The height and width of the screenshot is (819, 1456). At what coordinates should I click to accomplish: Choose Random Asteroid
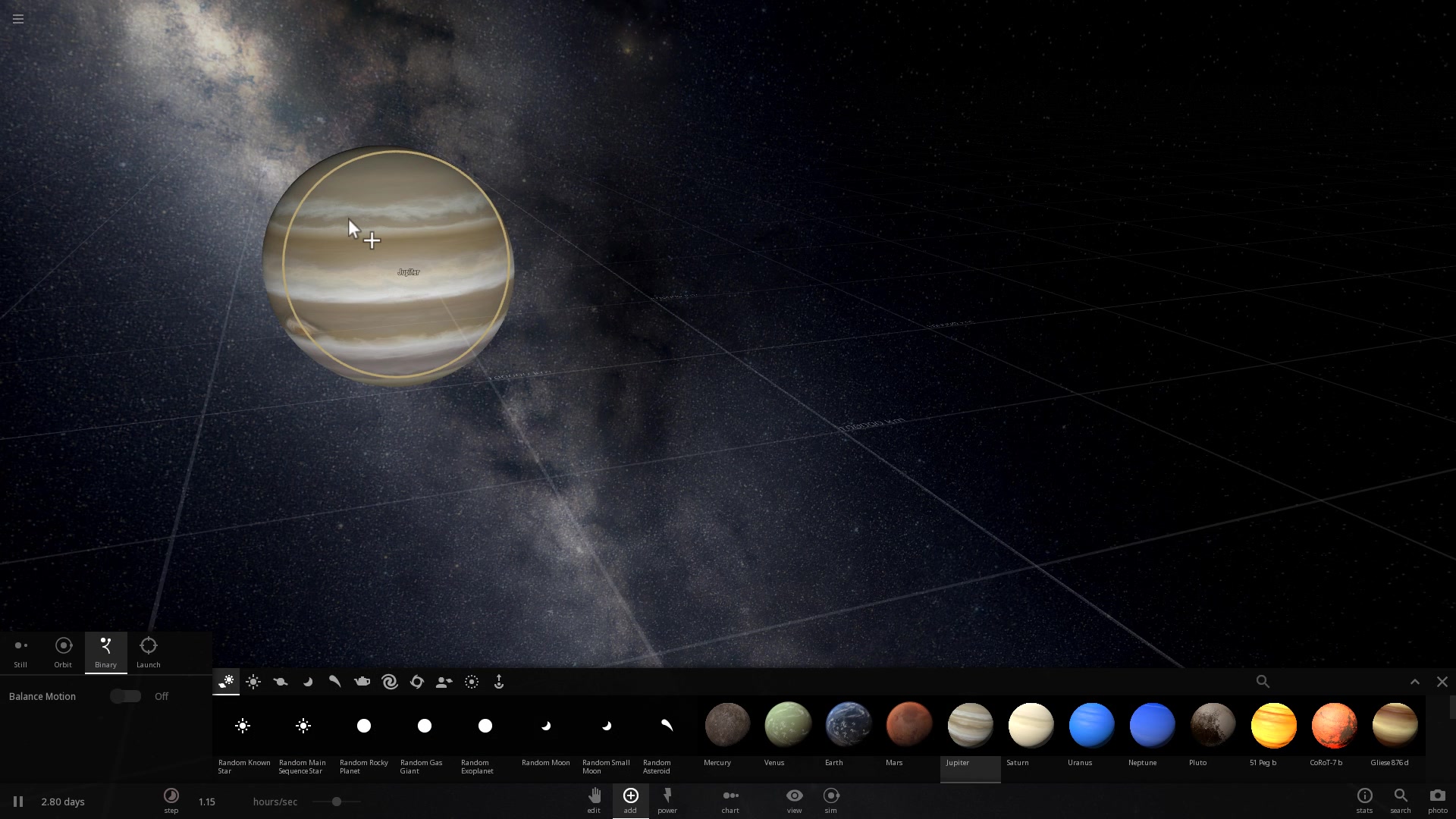click(667, 739)
